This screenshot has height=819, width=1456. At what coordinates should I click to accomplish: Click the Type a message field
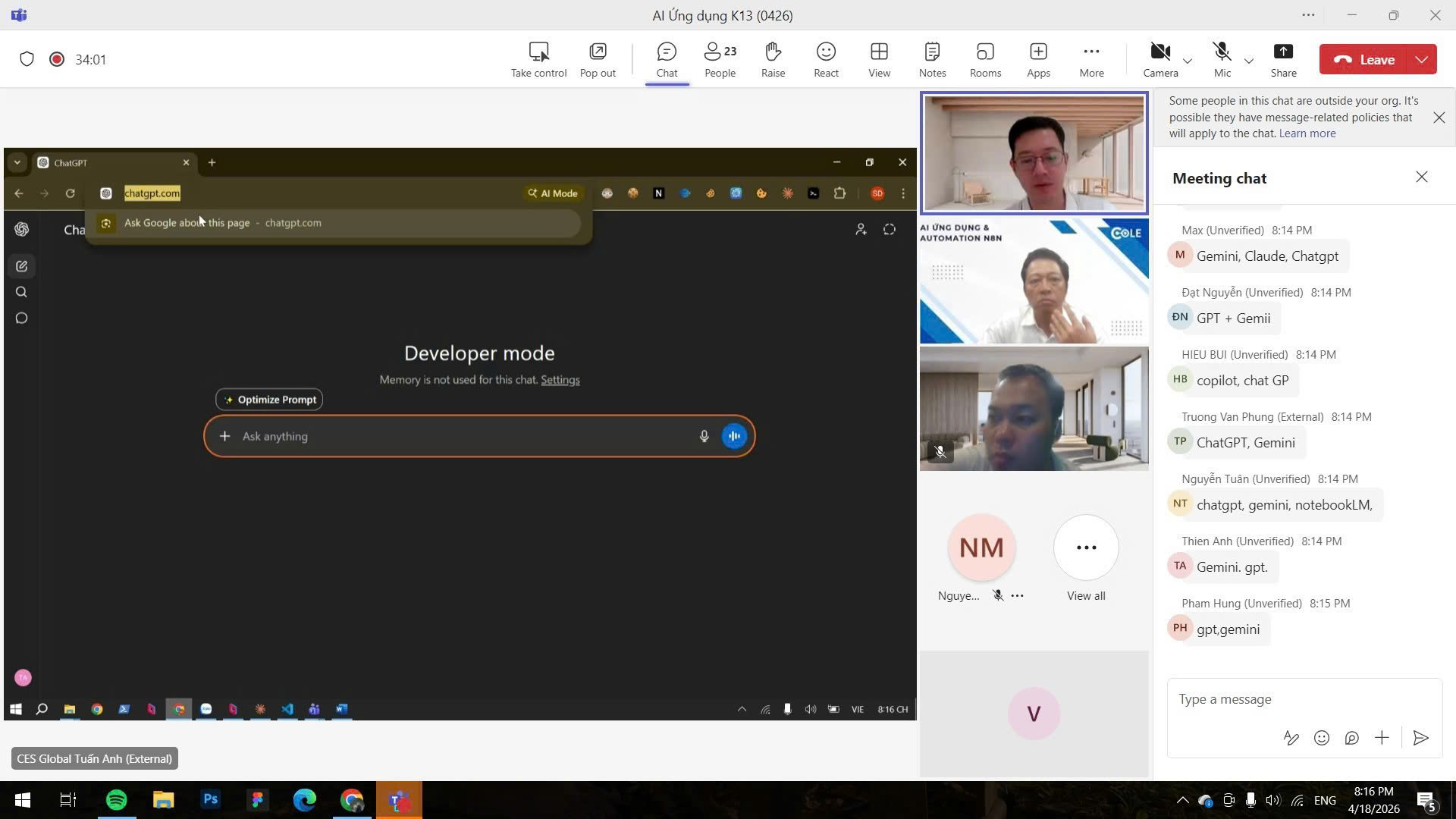tap(1289, 699)
